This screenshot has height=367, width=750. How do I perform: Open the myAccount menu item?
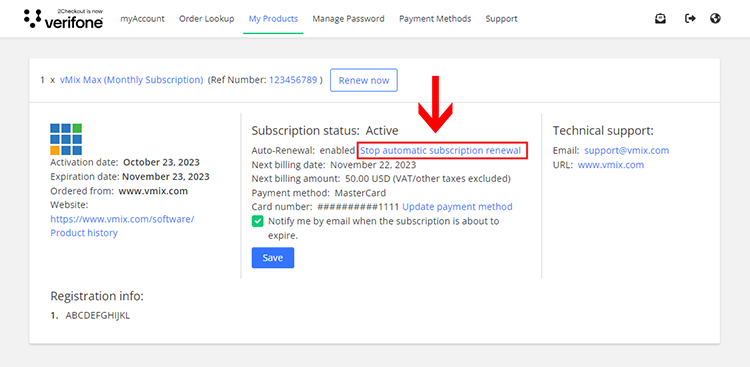click(142, 19)
